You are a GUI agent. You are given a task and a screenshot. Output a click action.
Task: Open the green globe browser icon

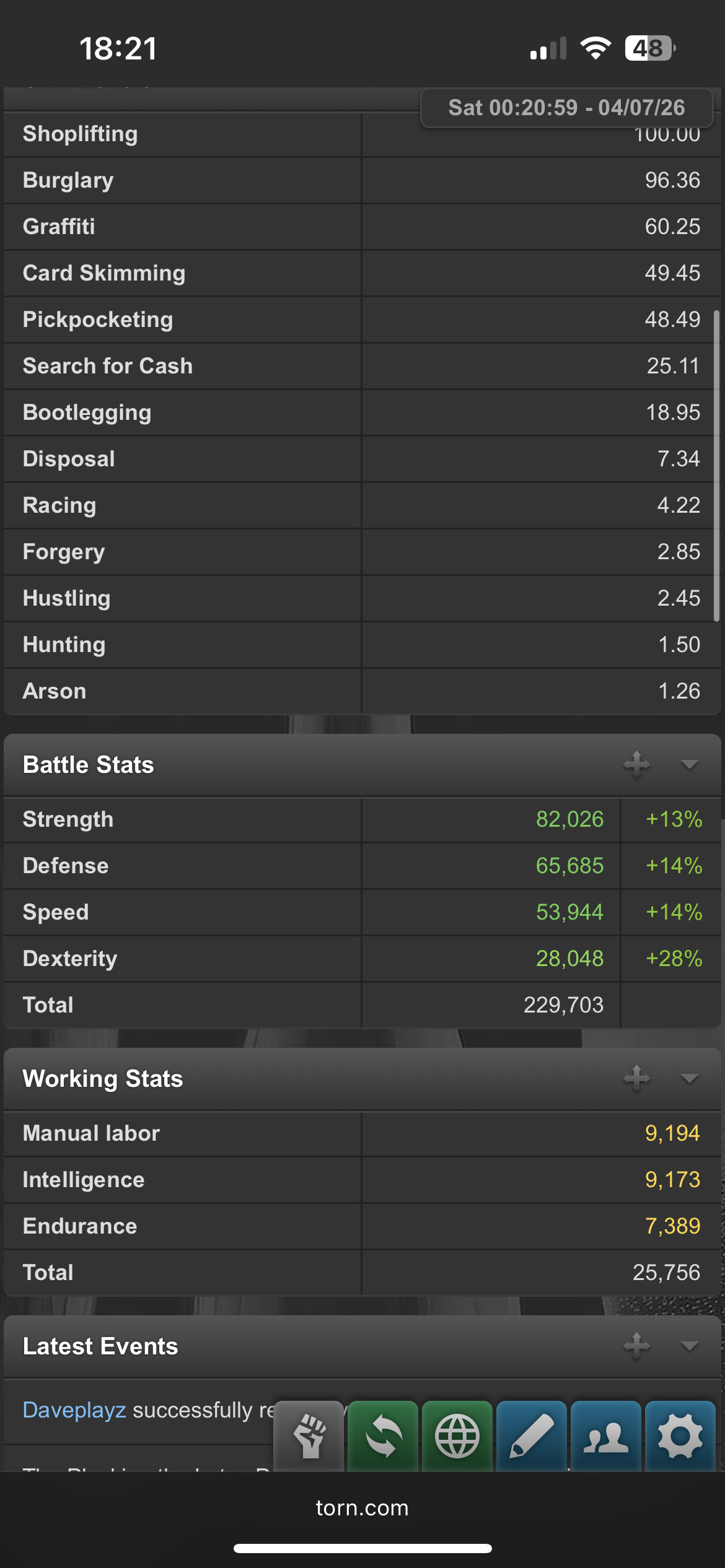coord(457,1435)
